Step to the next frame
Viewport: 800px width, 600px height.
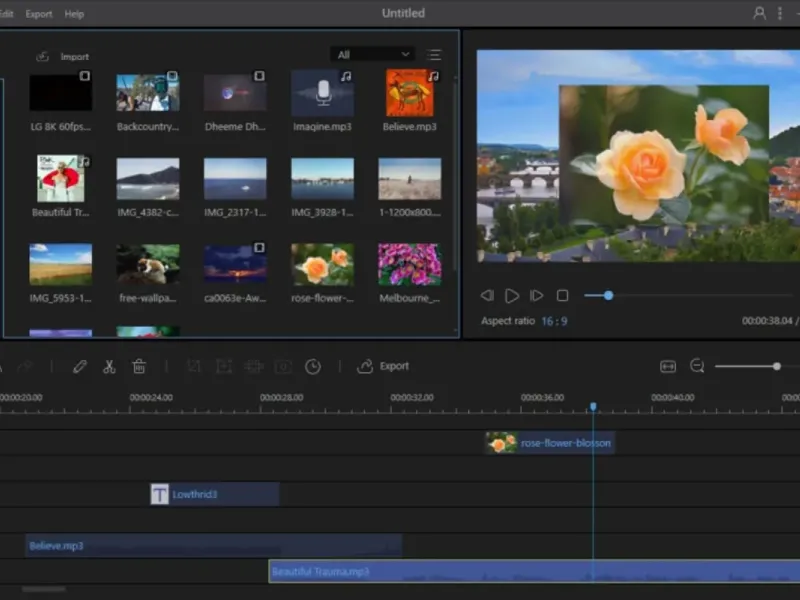(x=537, y=296)
